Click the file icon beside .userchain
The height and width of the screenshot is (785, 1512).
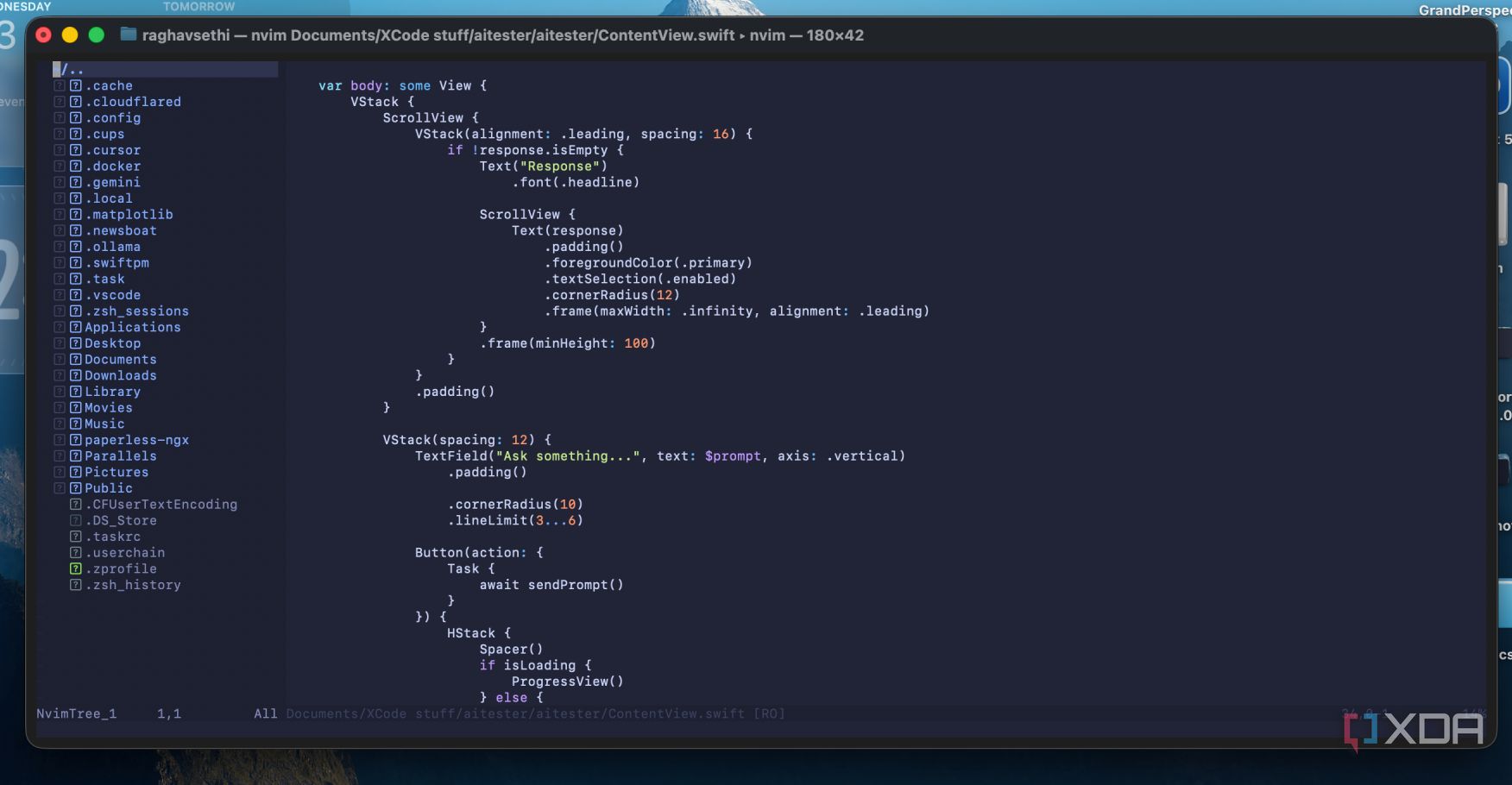(76, 552)
